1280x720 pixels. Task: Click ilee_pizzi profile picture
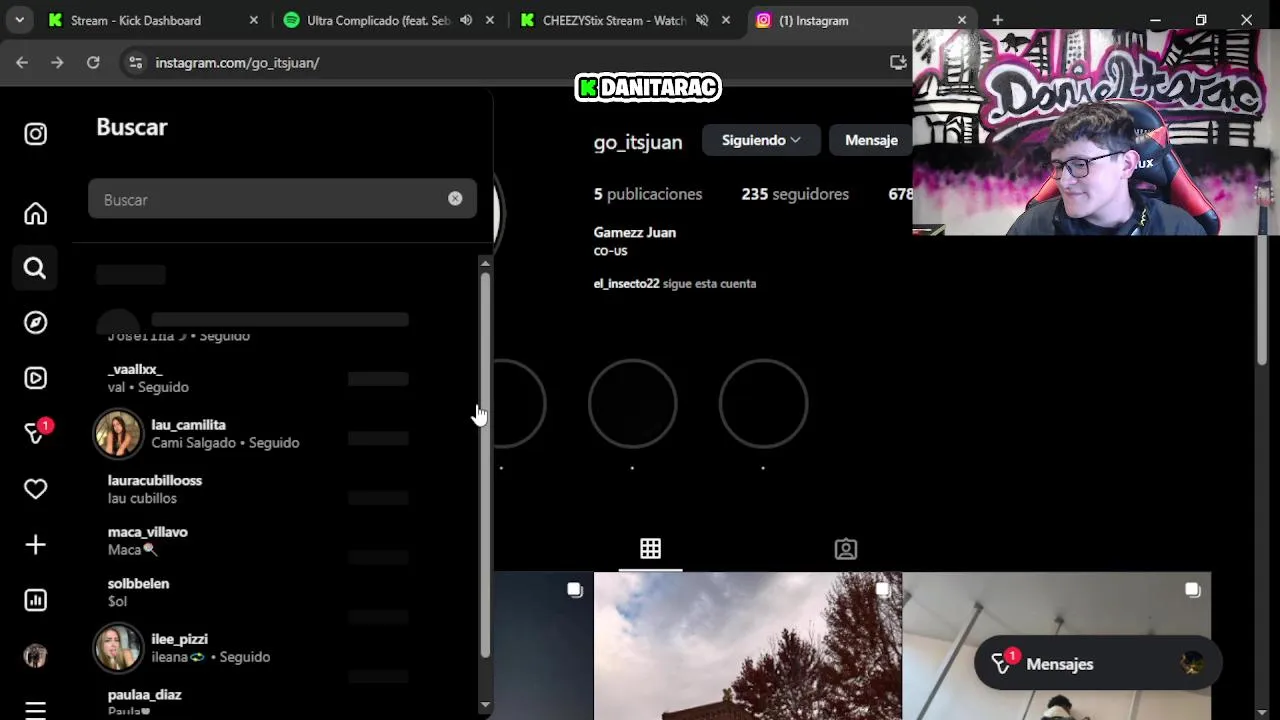118,648
